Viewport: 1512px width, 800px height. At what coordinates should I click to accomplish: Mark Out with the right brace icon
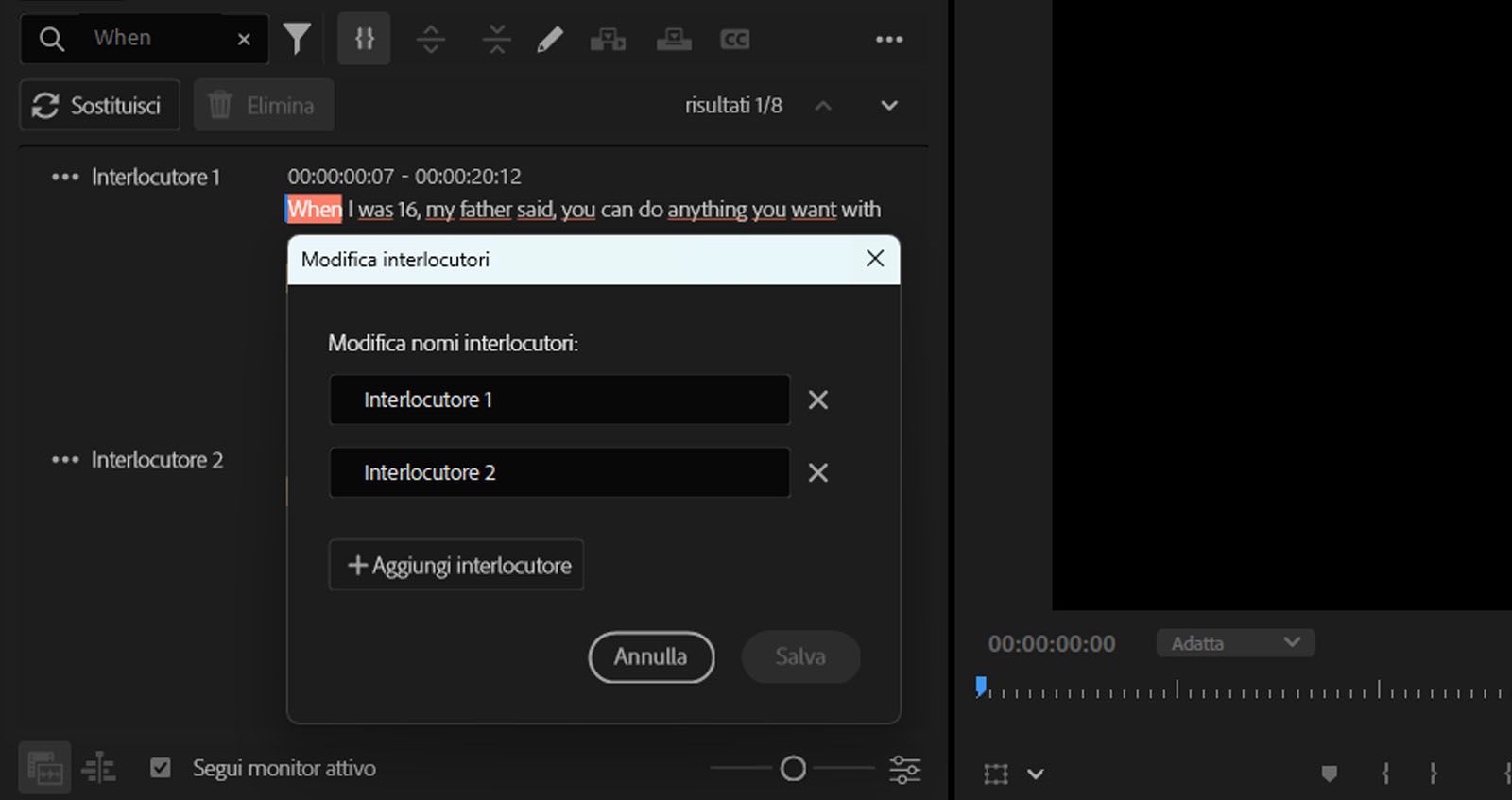point(1434,774)
